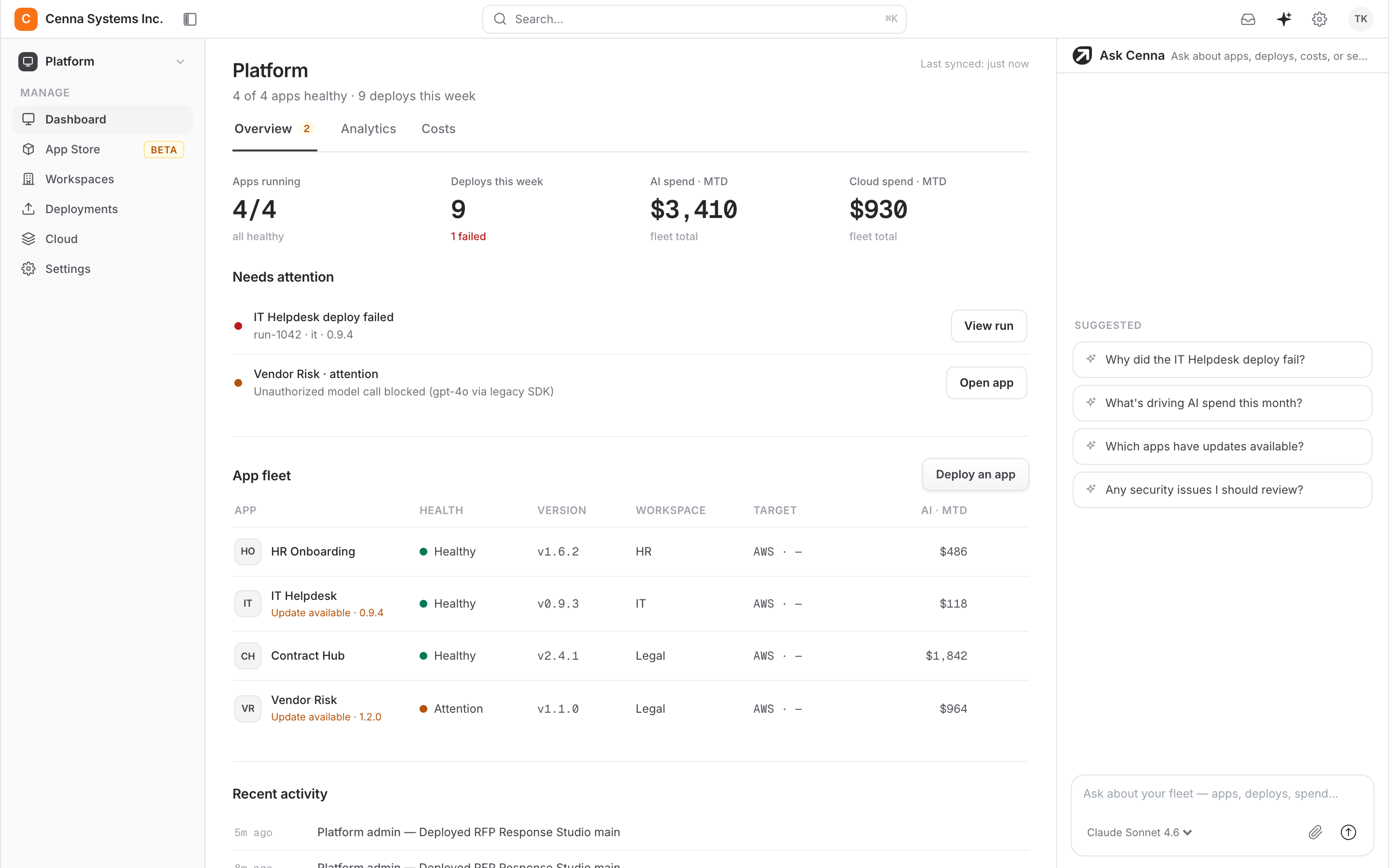Click the HEALTH column header
The width and height of the screenshot is (1389, 868).
[441, 510]
